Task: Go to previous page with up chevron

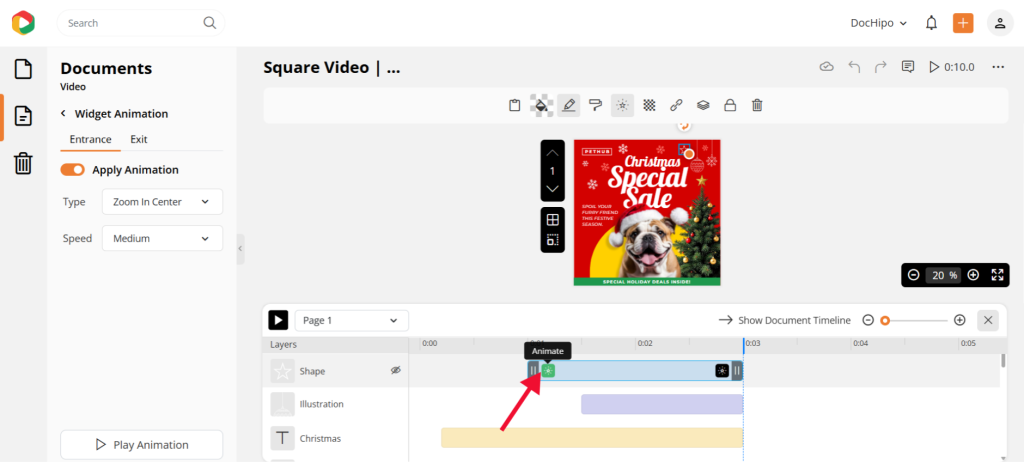Action: click(x=552, y=152)
